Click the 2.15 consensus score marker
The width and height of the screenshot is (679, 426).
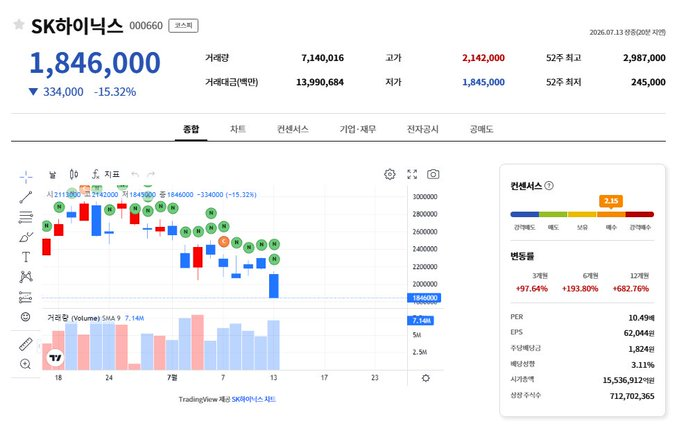pyautogui.click(x=611, y=201)
